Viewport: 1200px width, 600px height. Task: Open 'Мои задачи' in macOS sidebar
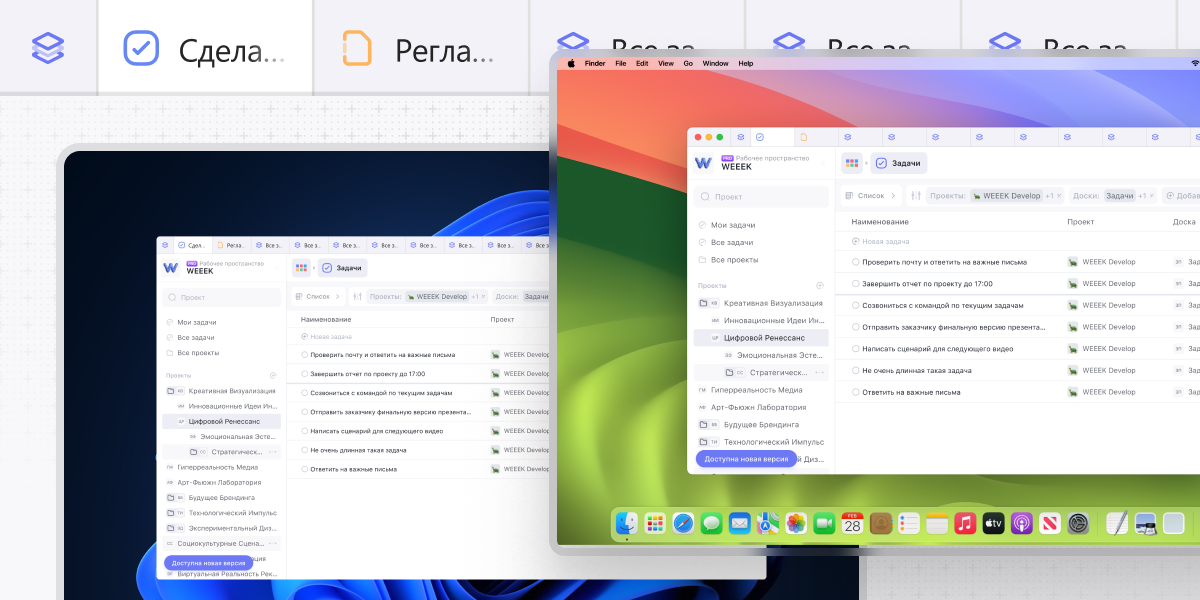[733, 225]
